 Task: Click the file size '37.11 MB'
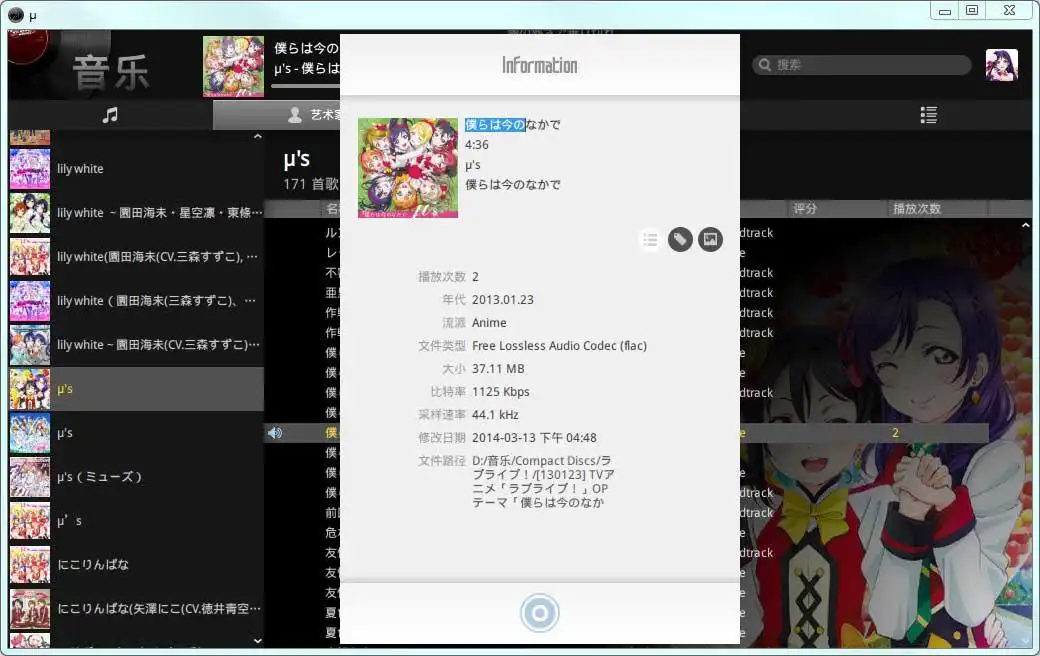coord(498,369)
